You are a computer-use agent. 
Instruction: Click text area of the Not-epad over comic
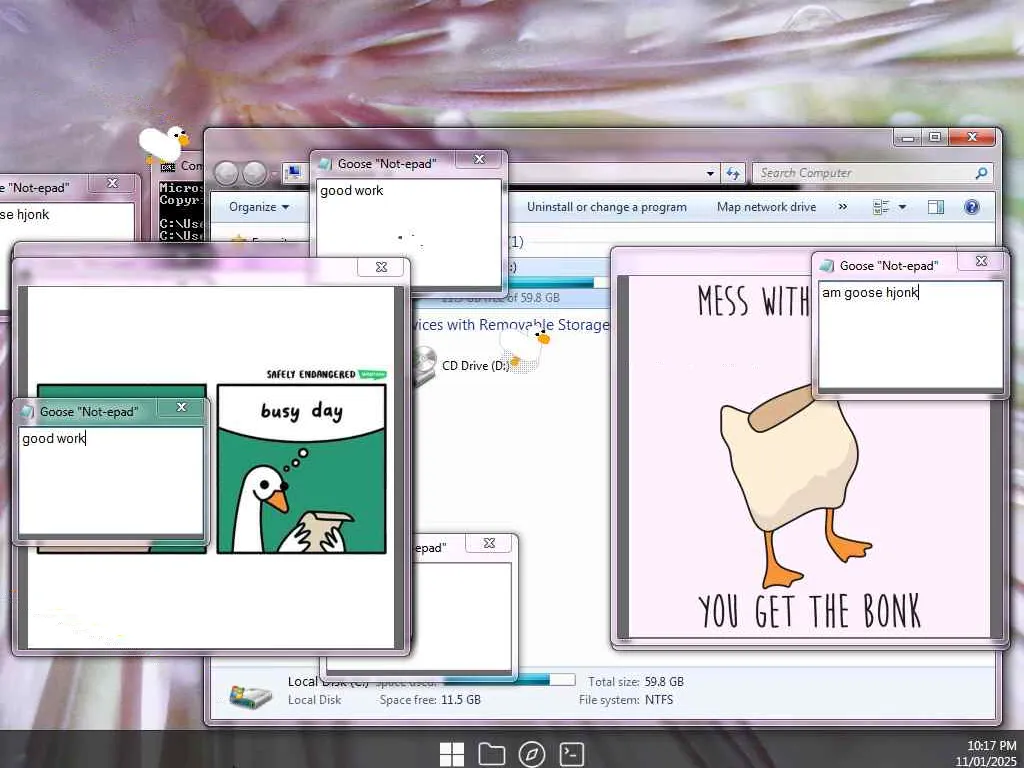tap(111, 481)
